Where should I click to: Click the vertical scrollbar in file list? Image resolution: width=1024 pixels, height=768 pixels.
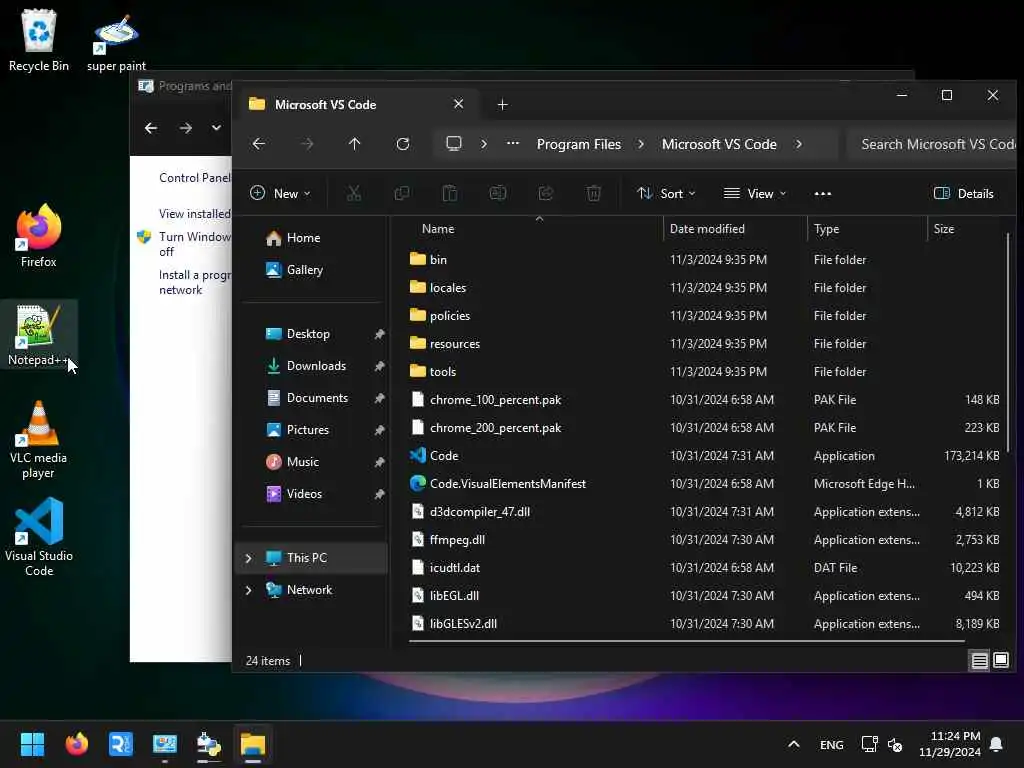(1009, 342)
